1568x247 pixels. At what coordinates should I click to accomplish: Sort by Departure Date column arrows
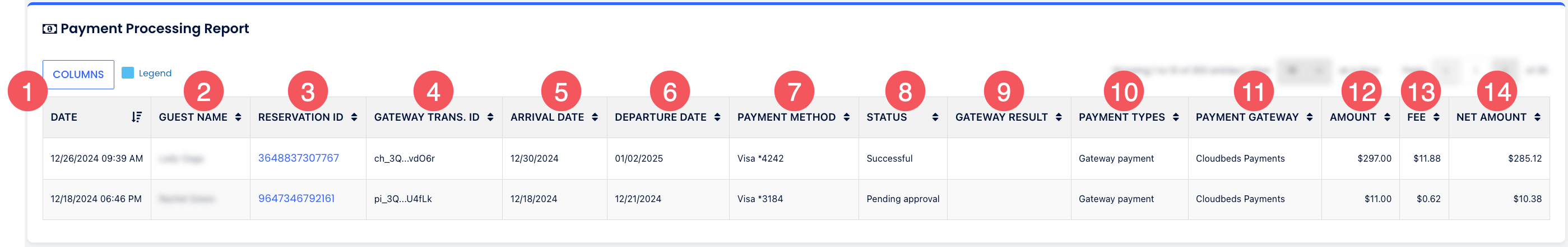717,117
